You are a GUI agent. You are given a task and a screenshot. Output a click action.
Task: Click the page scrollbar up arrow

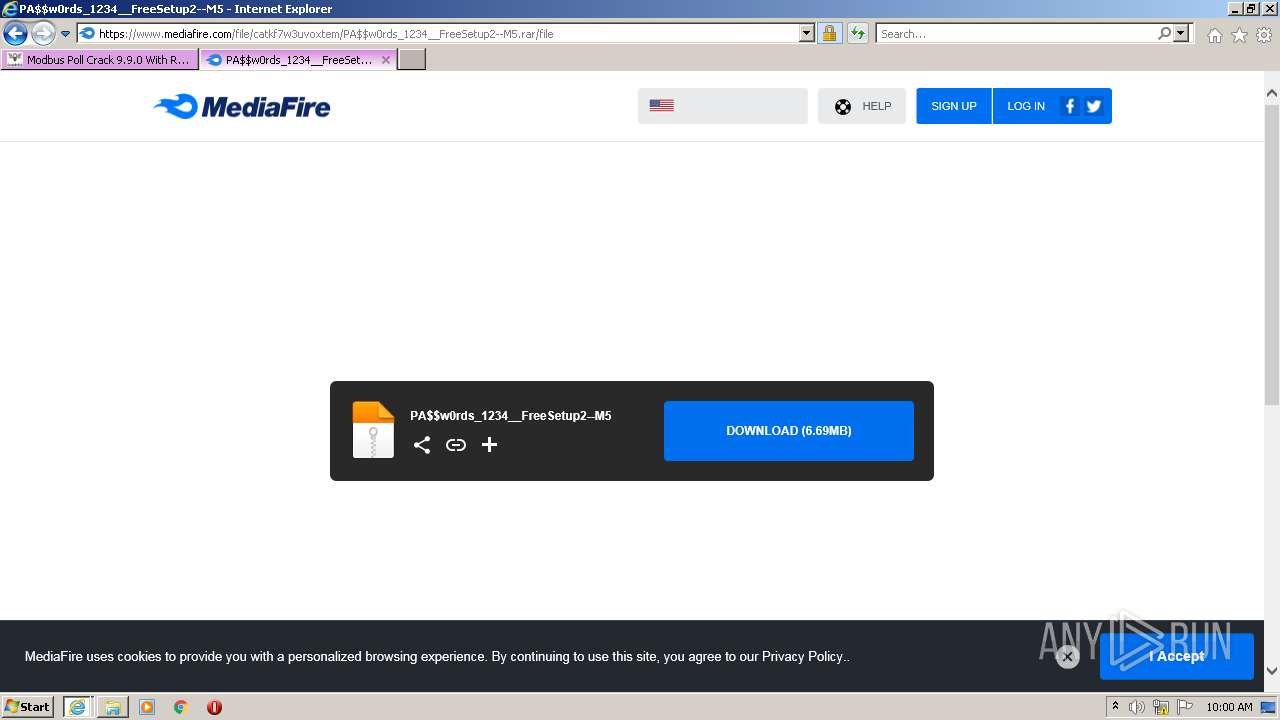click(1272, 93)
